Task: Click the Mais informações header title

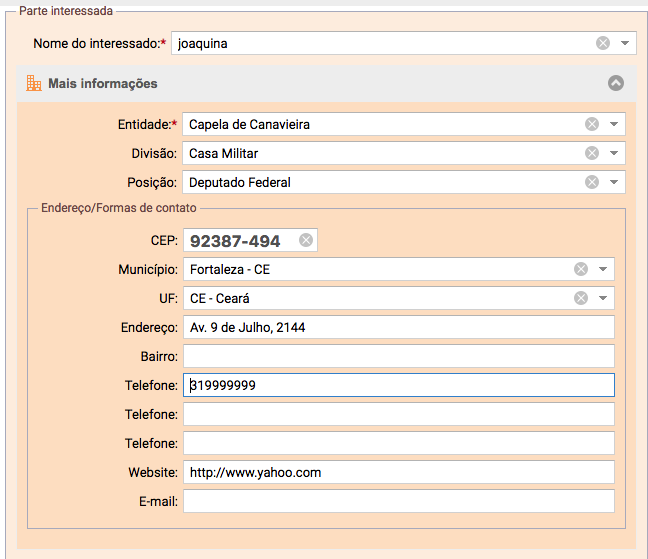Action: pos(102,83)
